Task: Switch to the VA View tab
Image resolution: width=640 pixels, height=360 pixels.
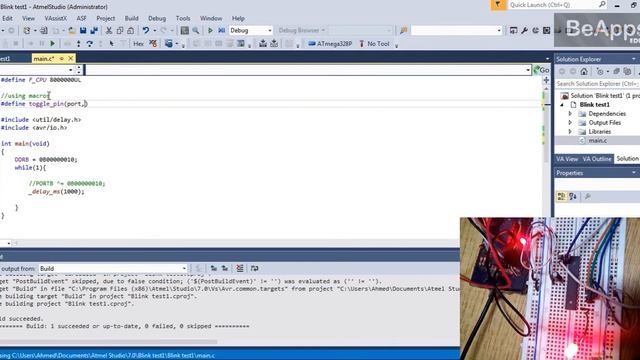Action: pos(567,159)
